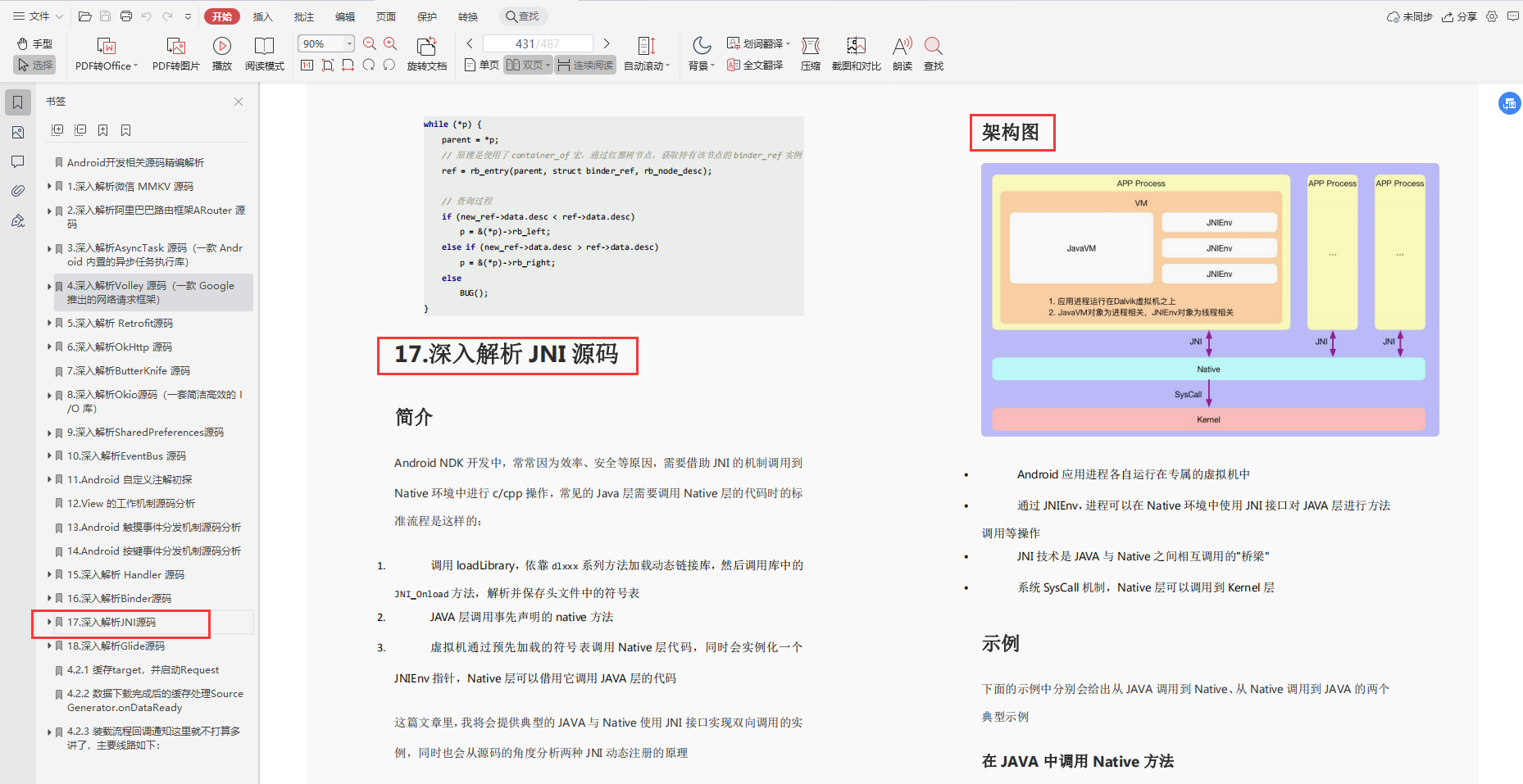Image resolution: width=1523 pixels, height=784 pixels.
Task: Open the 截图和对比 screenshot tool
Action: click(x=856, y=46)
